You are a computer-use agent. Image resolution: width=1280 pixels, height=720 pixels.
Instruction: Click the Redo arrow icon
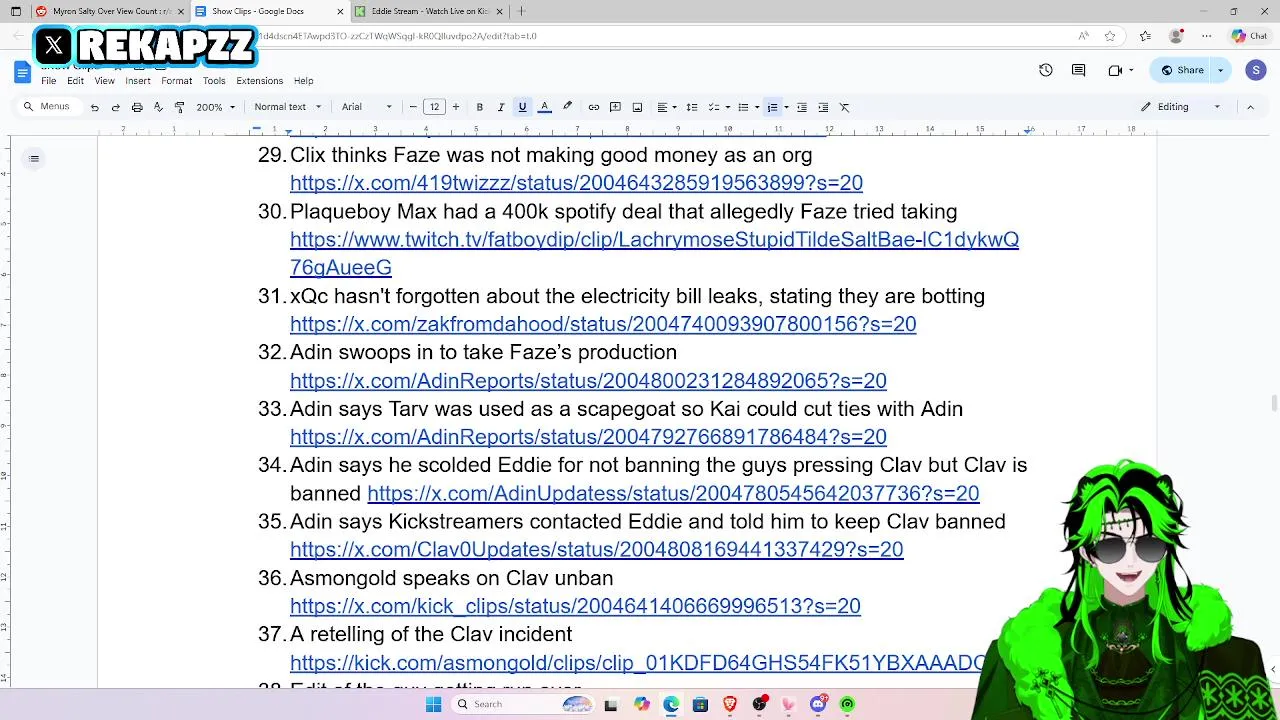point(115,107)
